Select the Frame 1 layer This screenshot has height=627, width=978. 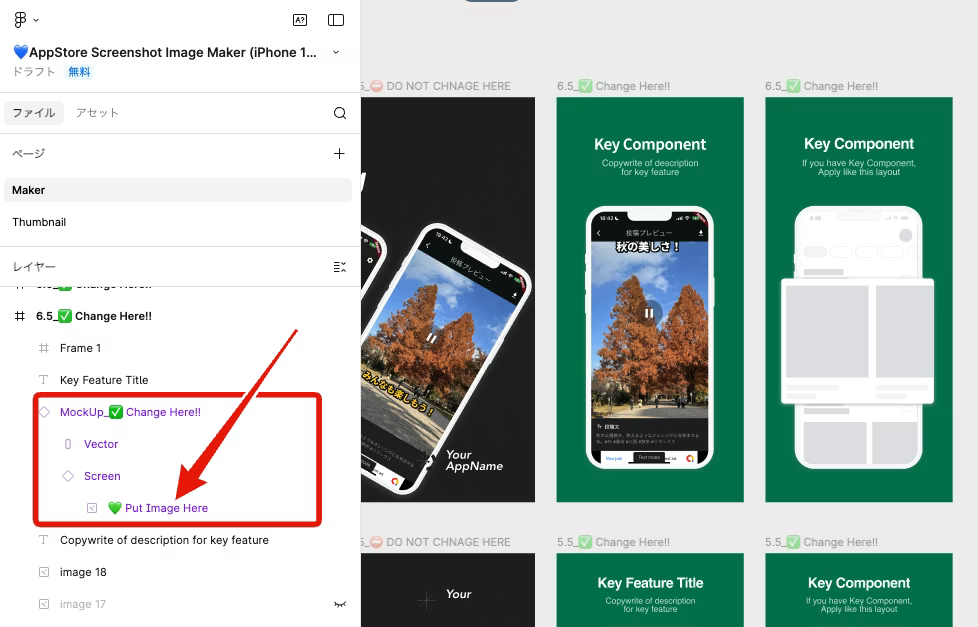[x=81, y=348]
